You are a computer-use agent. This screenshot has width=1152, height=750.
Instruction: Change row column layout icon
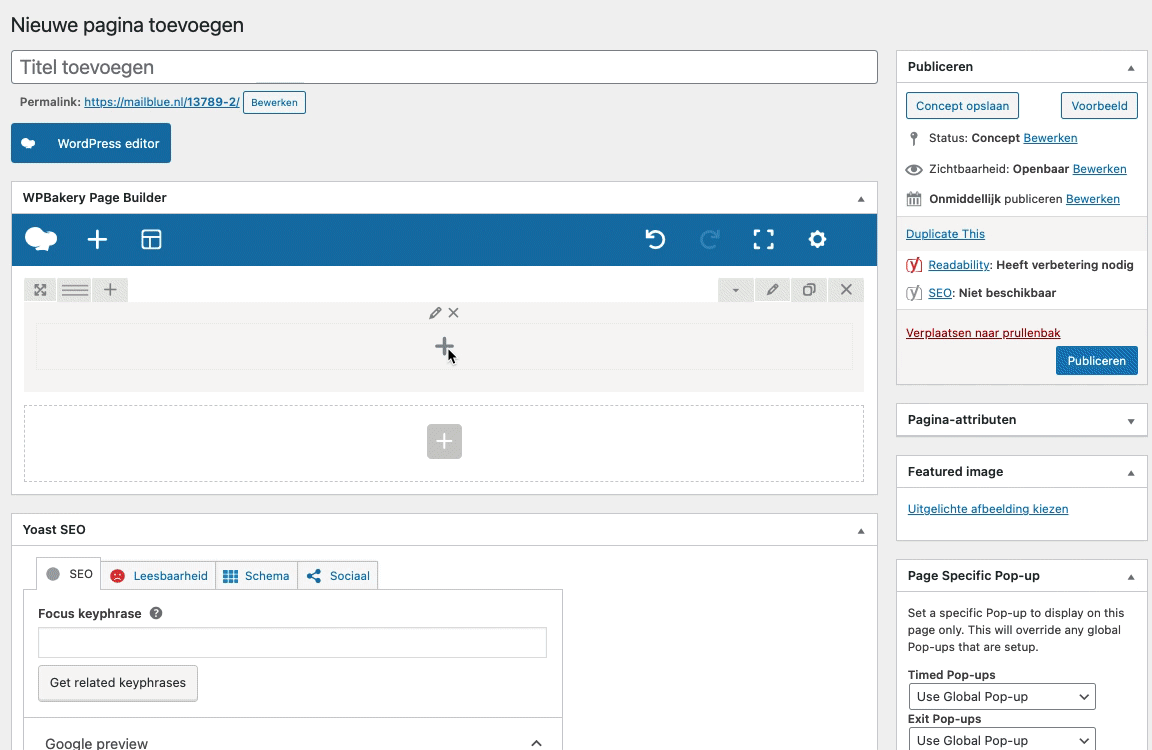tap(75, 290)
